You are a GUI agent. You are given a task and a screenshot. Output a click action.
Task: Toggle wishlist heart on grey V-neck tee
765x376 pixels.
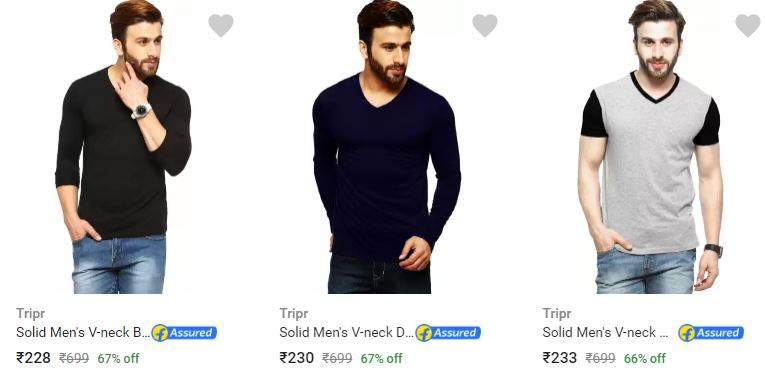click(x=748, y=25)
